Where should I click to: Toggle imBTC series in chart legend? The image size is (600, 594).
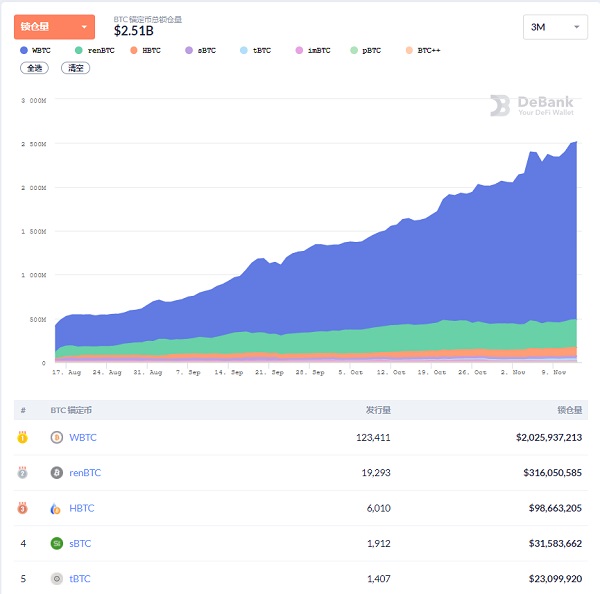313,50
